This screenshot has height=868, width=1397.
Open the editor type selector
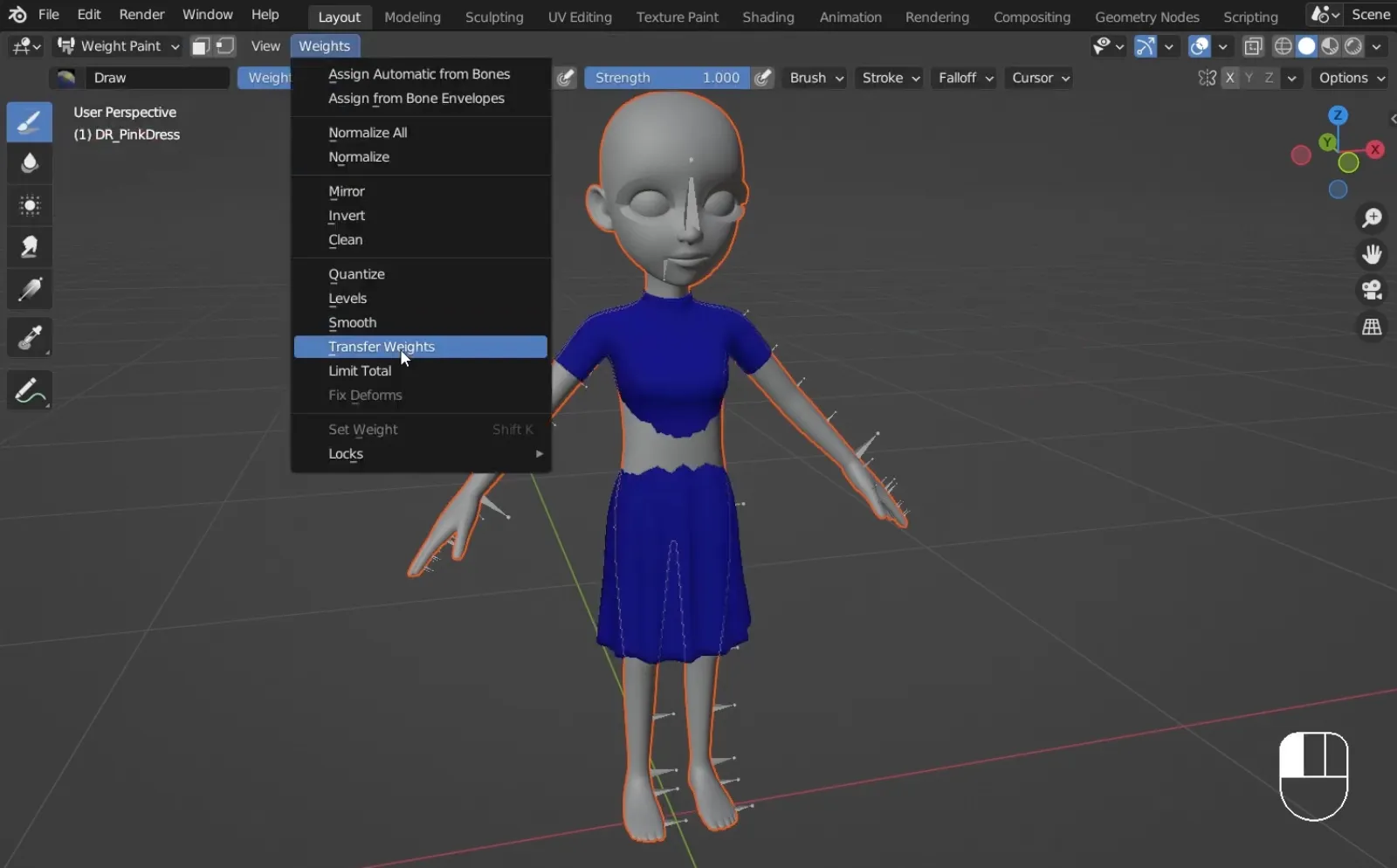tap(25, 45)
